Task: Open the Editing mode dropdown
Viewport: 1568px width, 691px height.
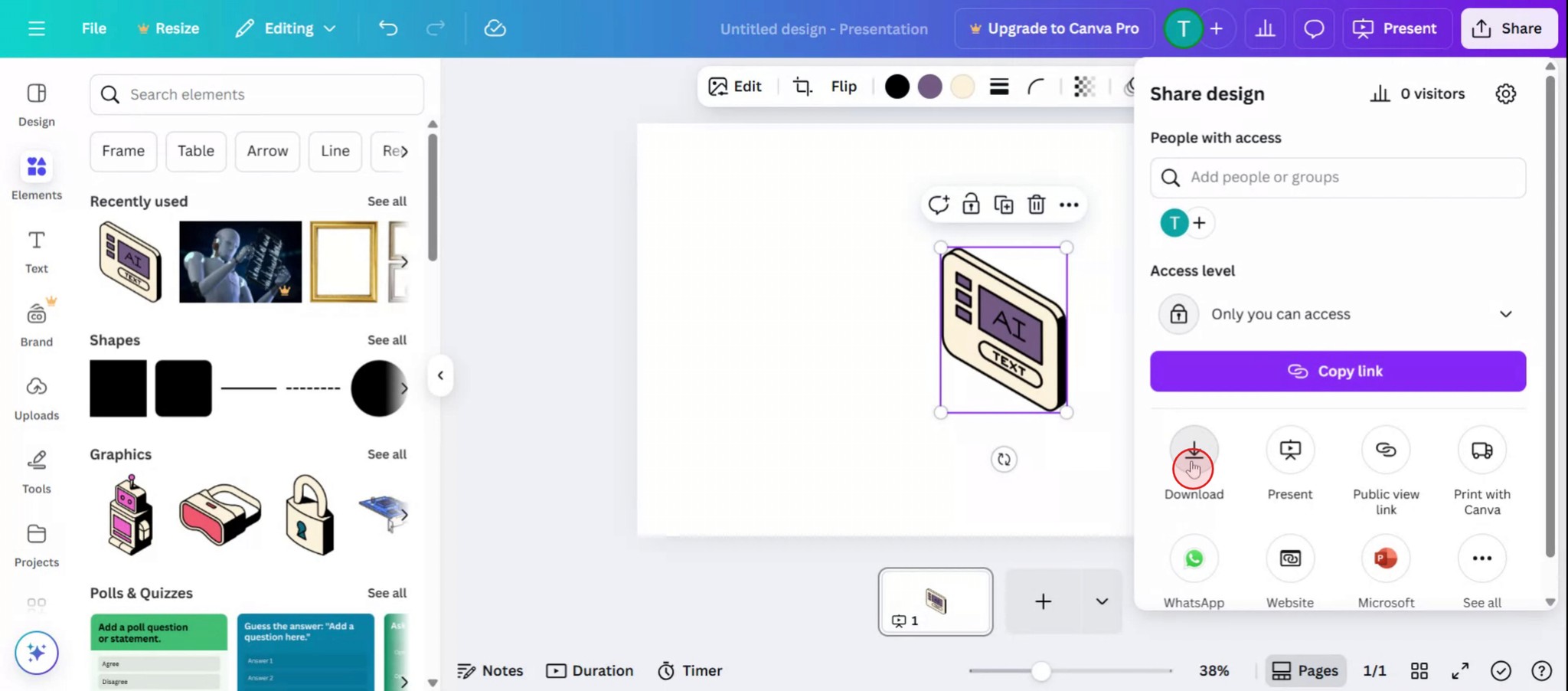Action: (285, 28)
